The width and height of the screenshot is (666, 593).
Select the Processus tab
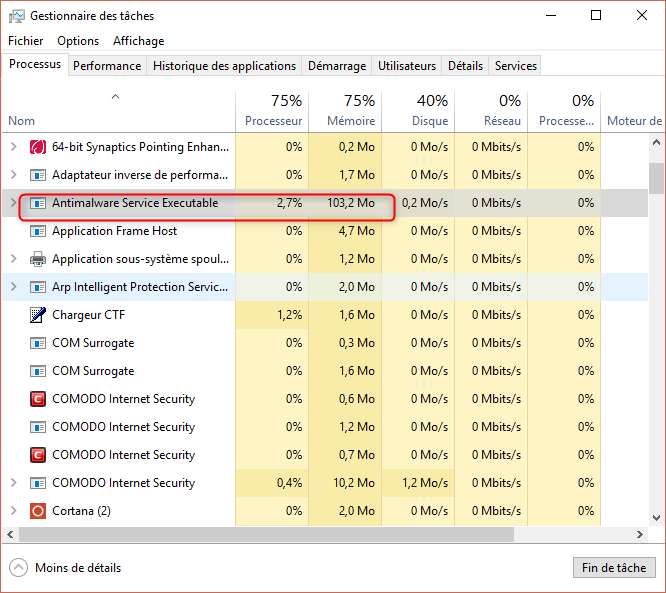click(35, 64)
